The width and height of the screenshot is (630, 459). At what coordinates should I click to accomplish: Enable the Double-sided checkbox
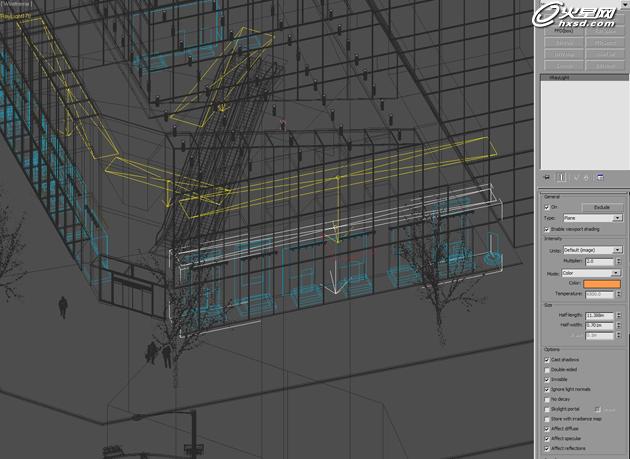[x=547, y=370]
